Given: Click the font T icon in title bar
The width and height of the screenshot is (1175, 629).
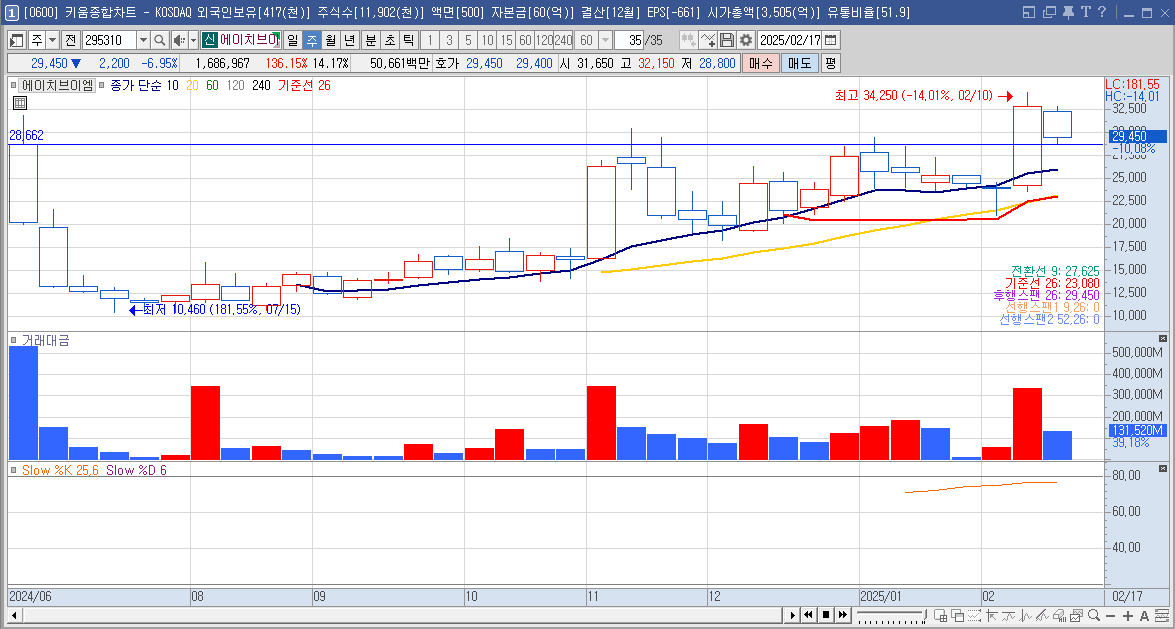Looking at the screenshot, I should tap(1086, 12).
